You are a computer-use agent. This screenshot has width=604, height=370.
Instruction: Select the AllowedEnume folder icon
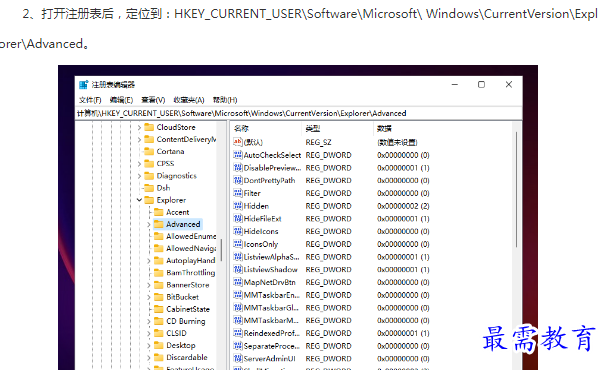click(x=159, y=236)
